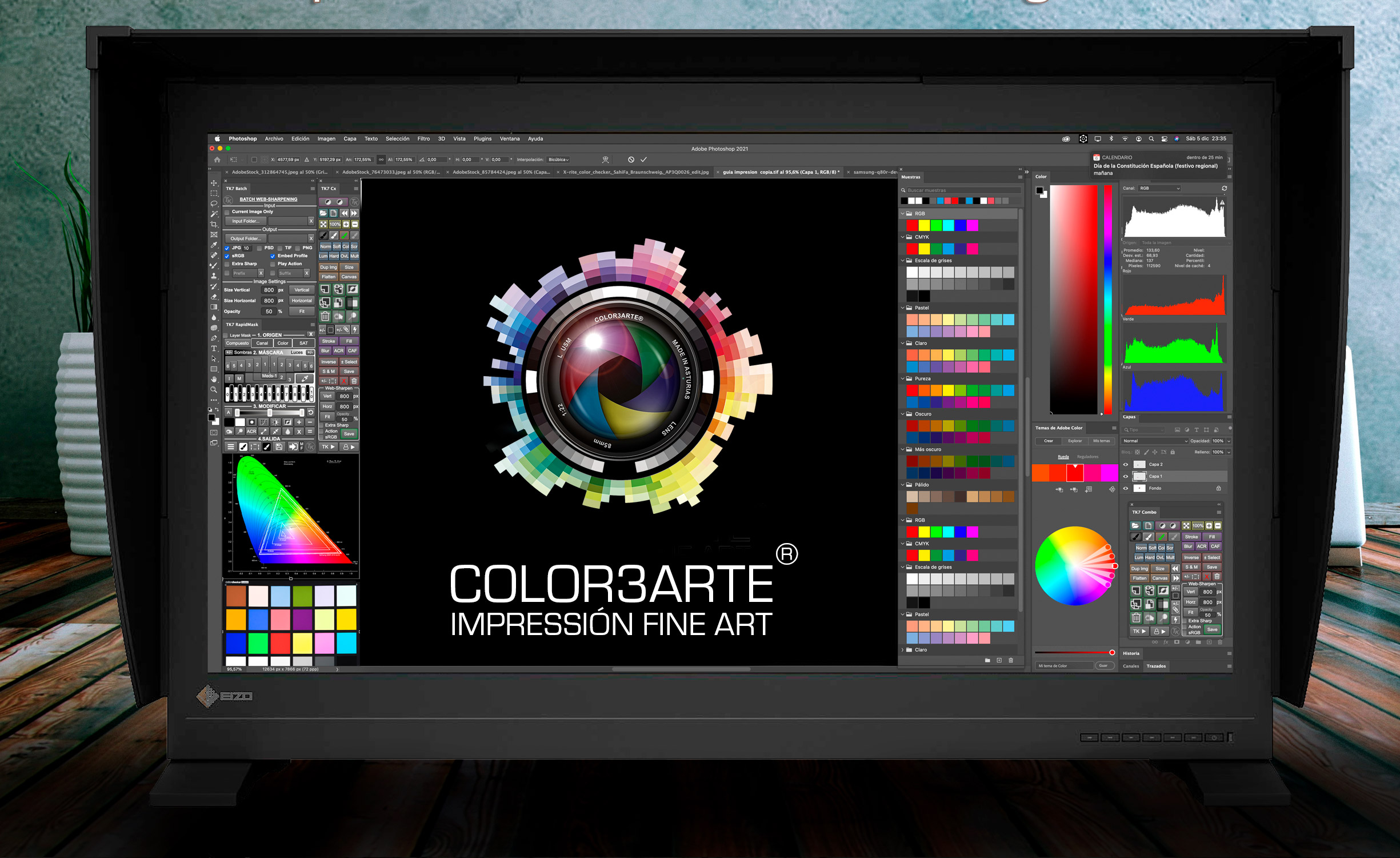Screen dimensions: 1400x858
Task: Open the Normal blend mode dropdown
Action: [x=1154, y=441]
